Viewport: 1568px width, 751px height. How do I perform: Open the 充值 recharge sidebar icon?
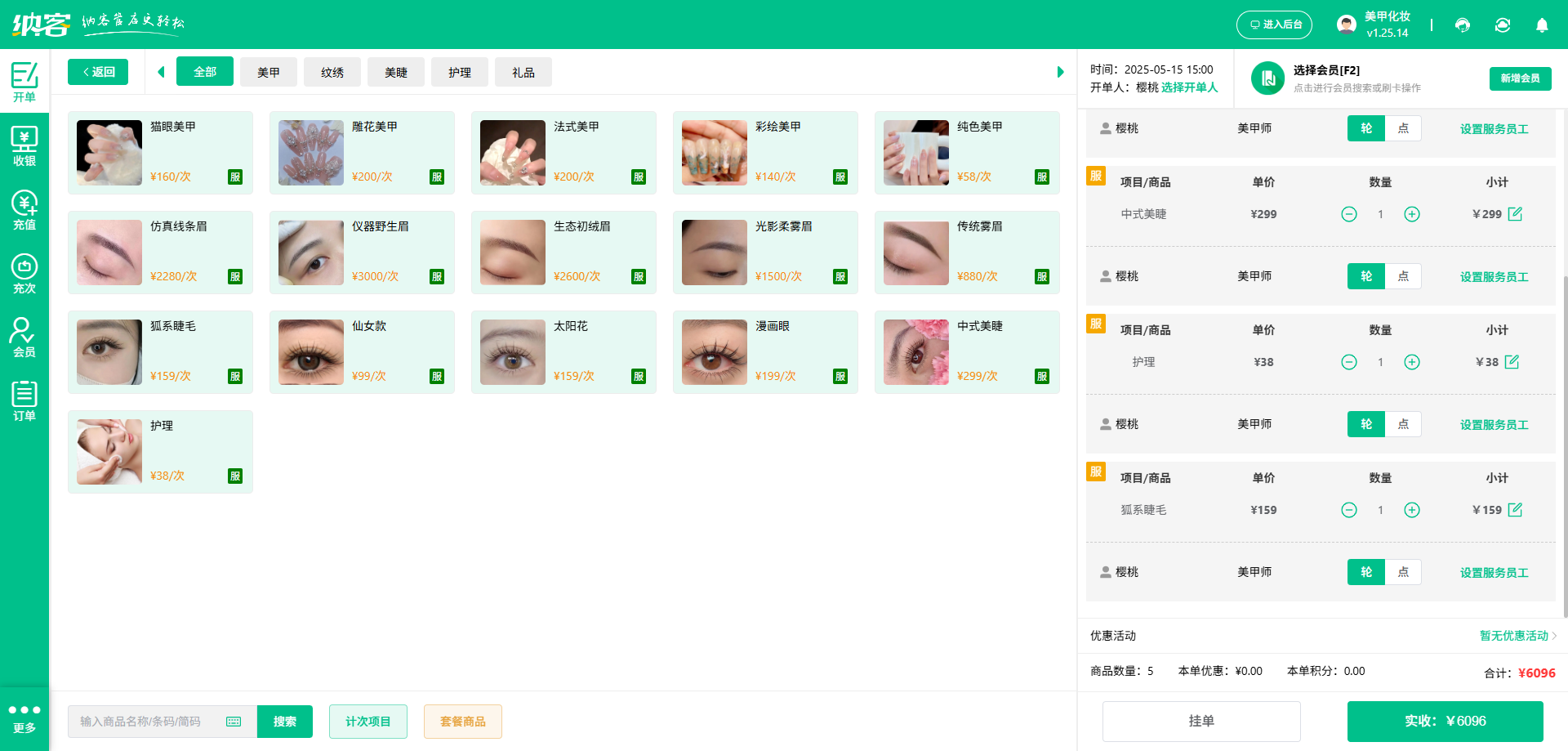point(24,210)
